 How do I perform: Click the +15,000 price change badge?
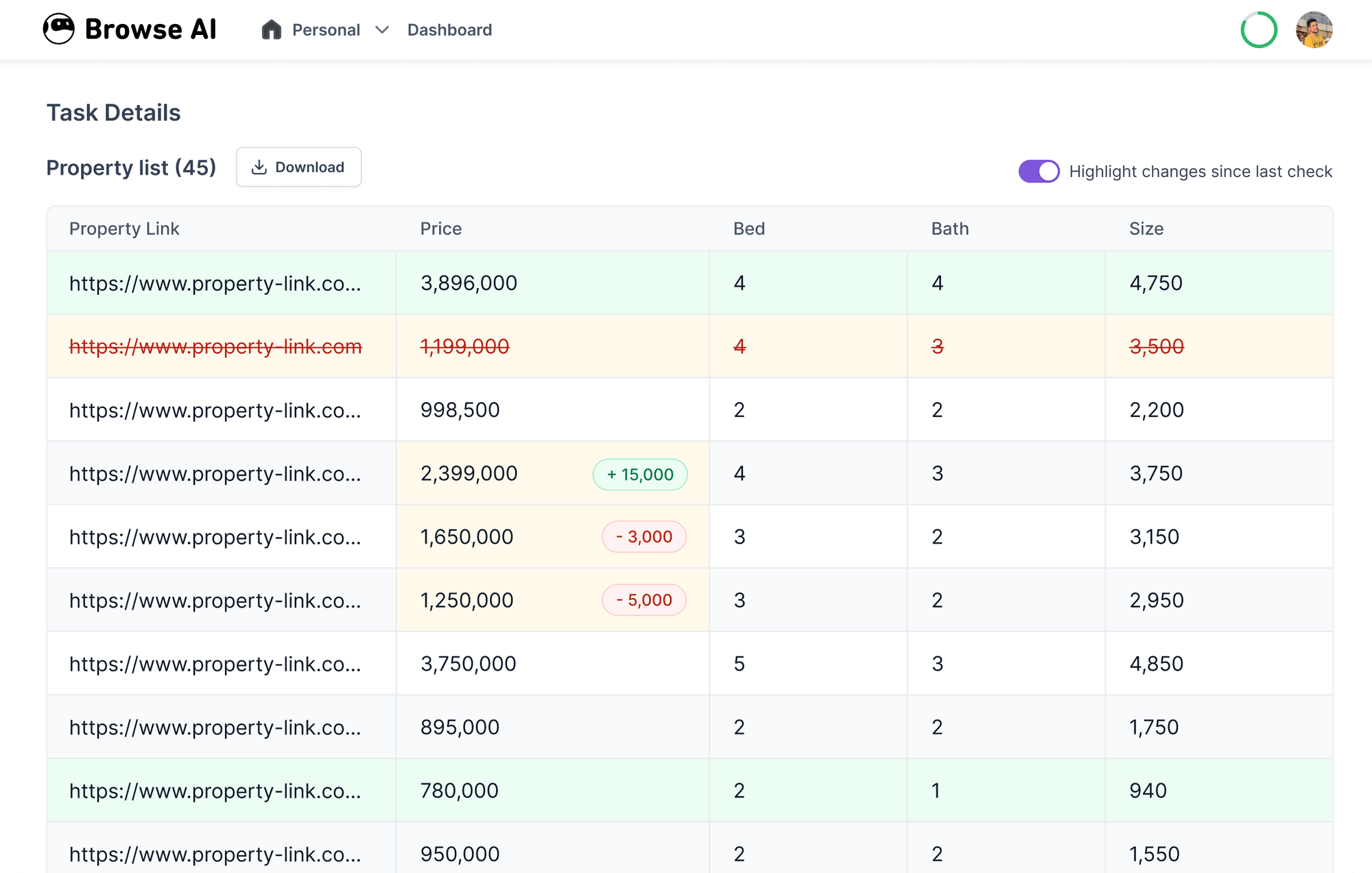click(x=639, y=475)
